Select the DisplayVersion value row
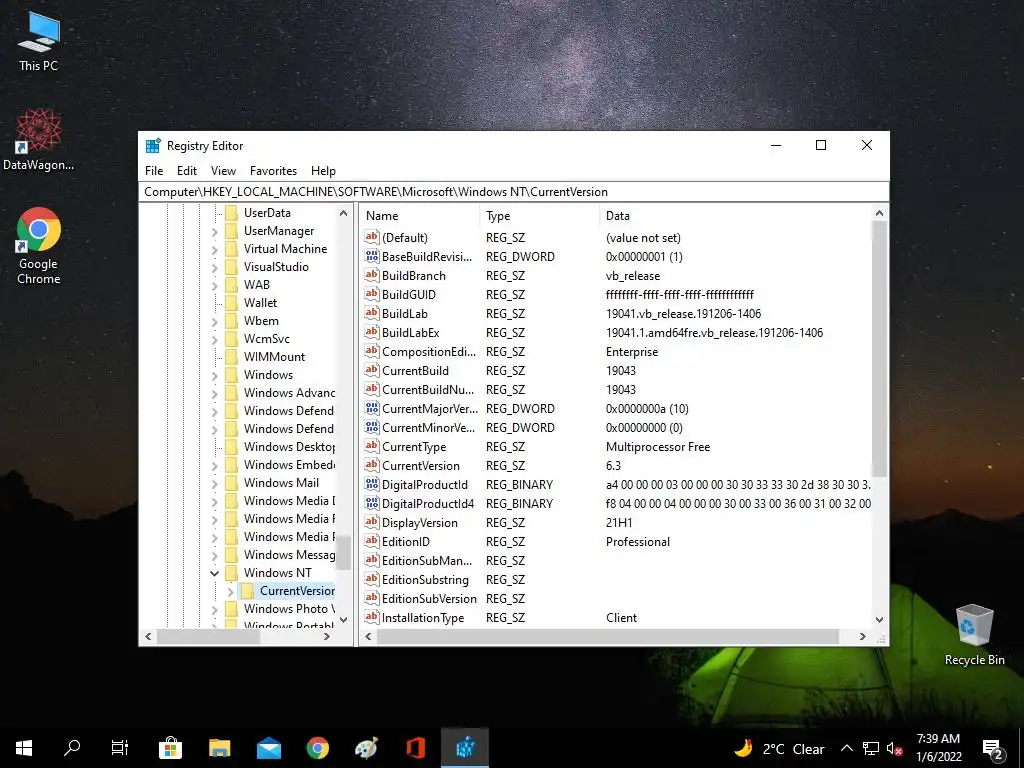The height and width of the screenshot is (768, 1024). pos(616,522)
